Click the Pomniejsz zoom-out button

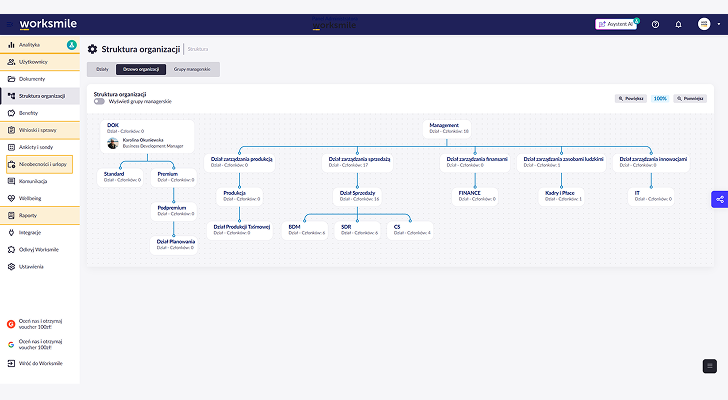[690, 98]
